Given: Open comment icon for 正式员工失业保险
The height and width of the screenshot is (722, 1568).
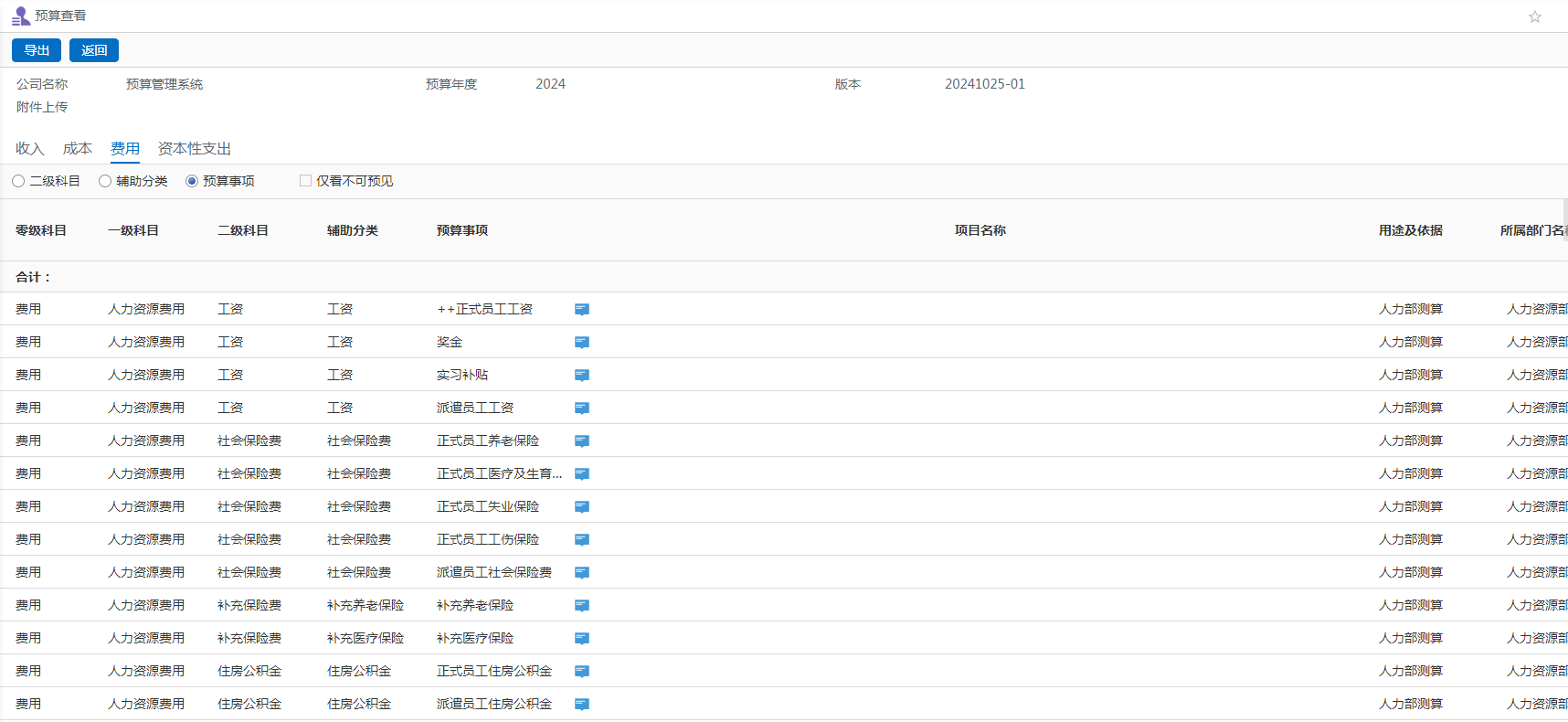Looking at the screenshot, I should pyautogui.click(x=582, y=507).
